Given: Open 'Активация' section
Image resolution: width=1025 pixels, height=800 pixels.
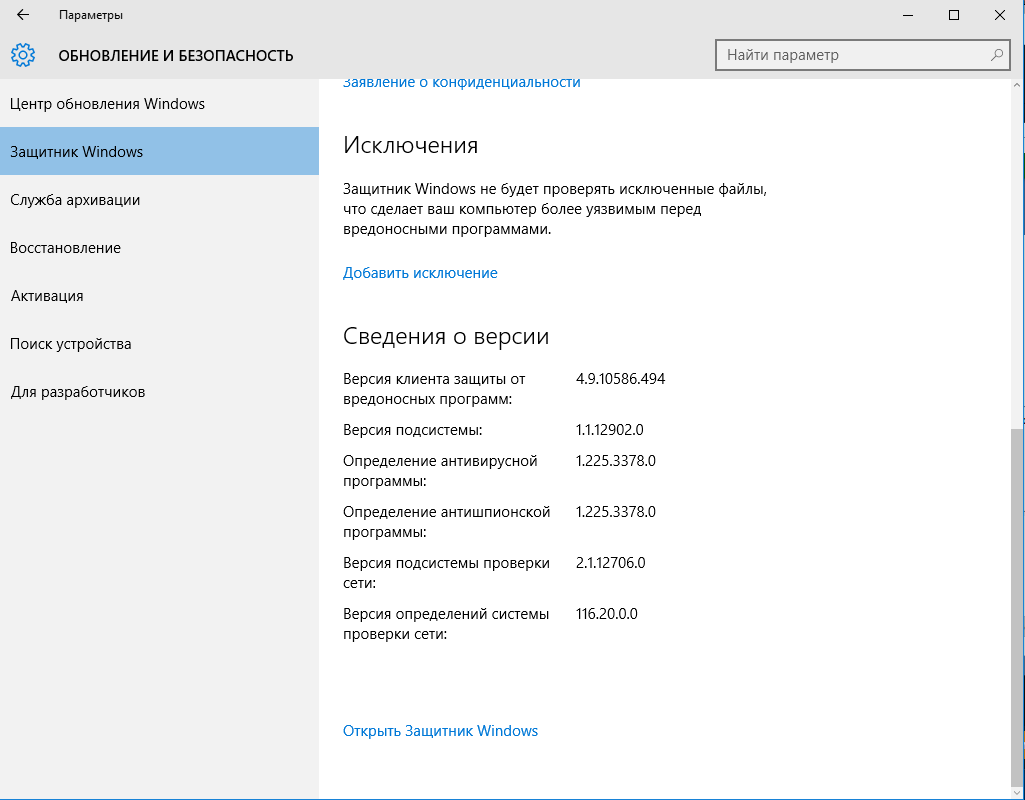Looking at the screenshot, I should (x=160, y=295).
